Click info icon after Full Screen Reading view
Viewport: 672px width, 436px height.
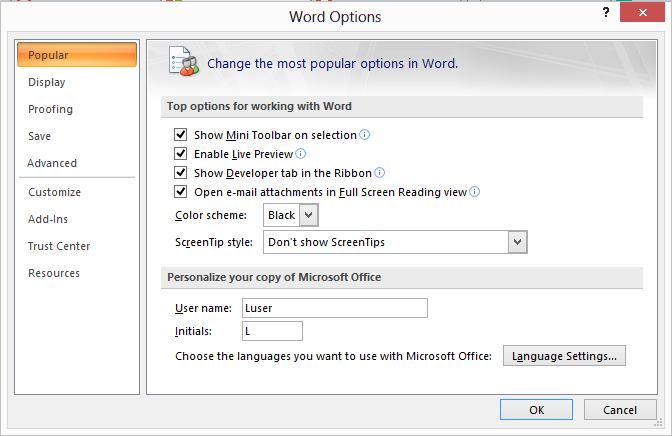point(474,192)
